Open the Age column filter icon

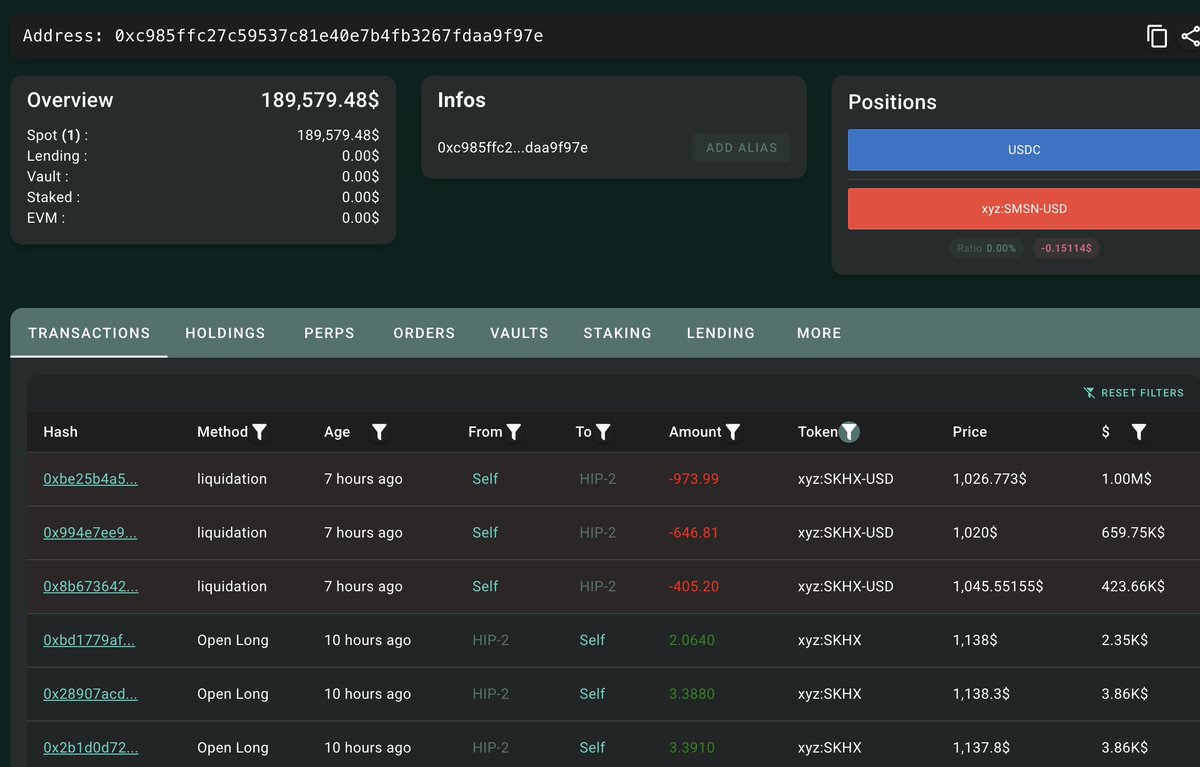[379, 432]
